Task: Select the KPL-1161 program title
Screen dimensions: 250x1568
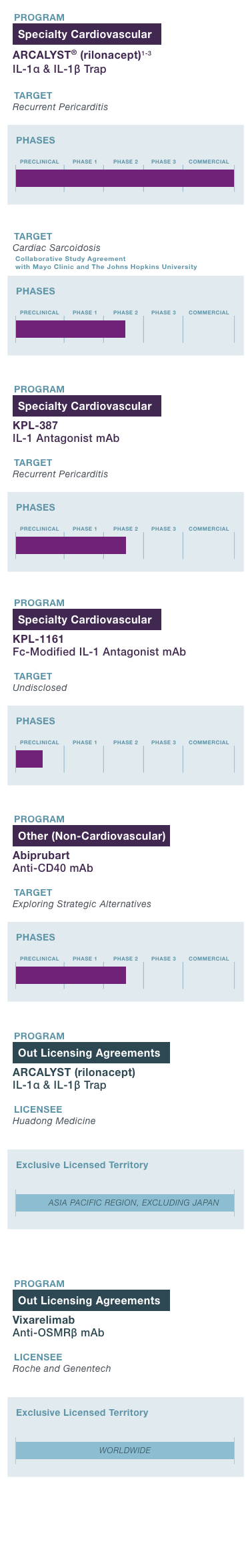Action: pos(38,639)
